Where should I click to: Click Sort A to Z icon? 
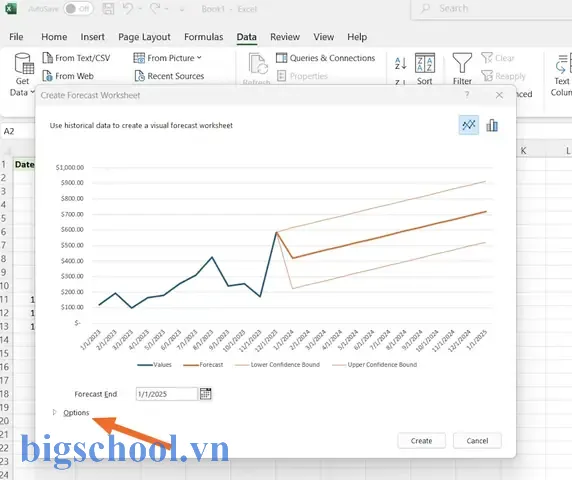tap(401, 63)
